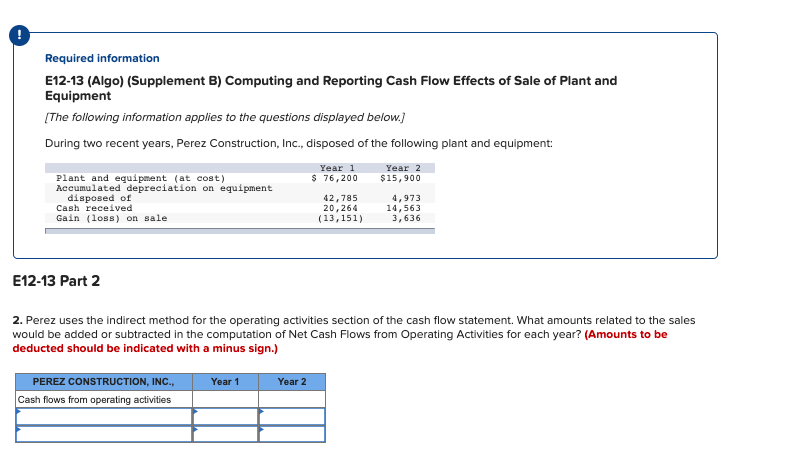The image size is (802, 470).
Task: Click the 'Cash received' row label
Action: click(94, 208)
